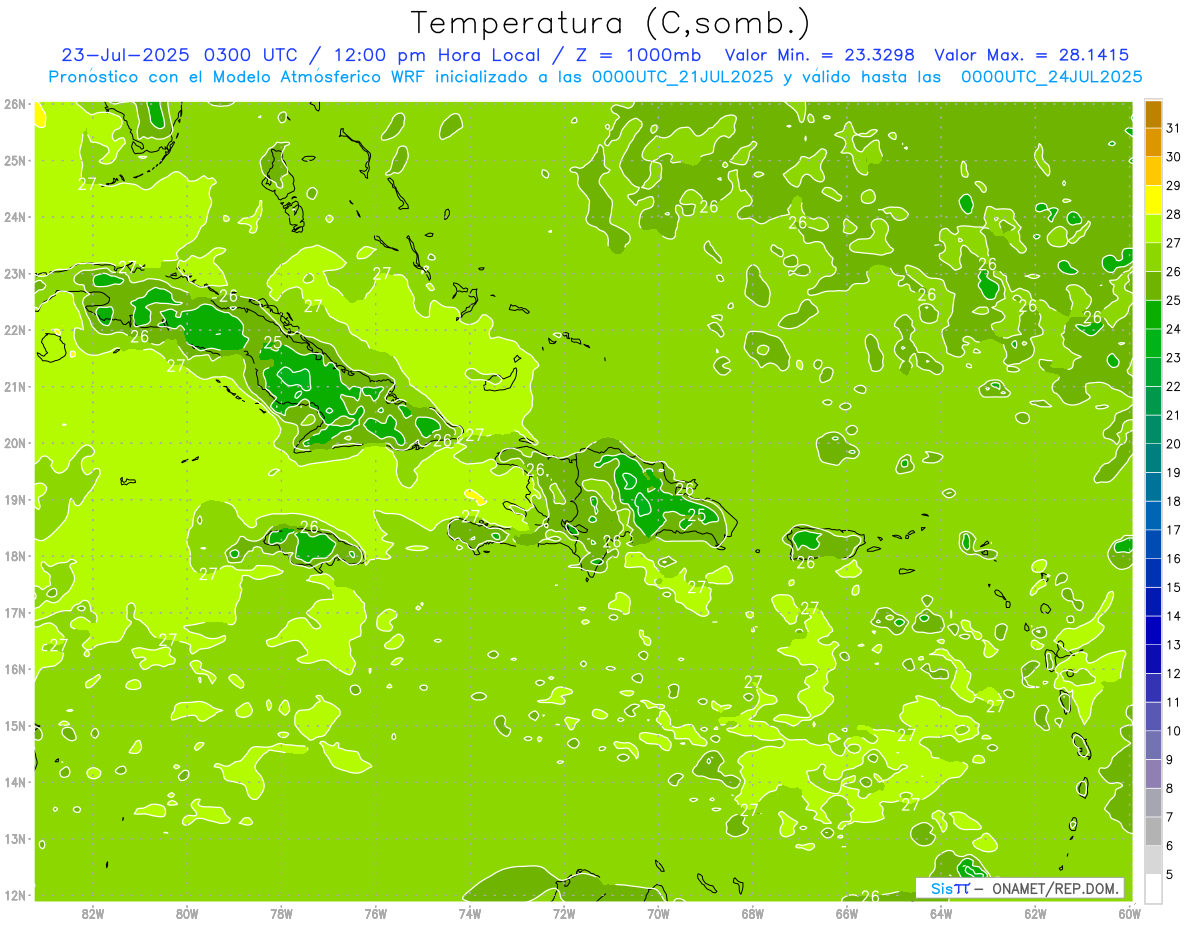Click the 60W longitude axis label
The height and width of the screenshot is (927, 1200).
(x=1130, y=913)
